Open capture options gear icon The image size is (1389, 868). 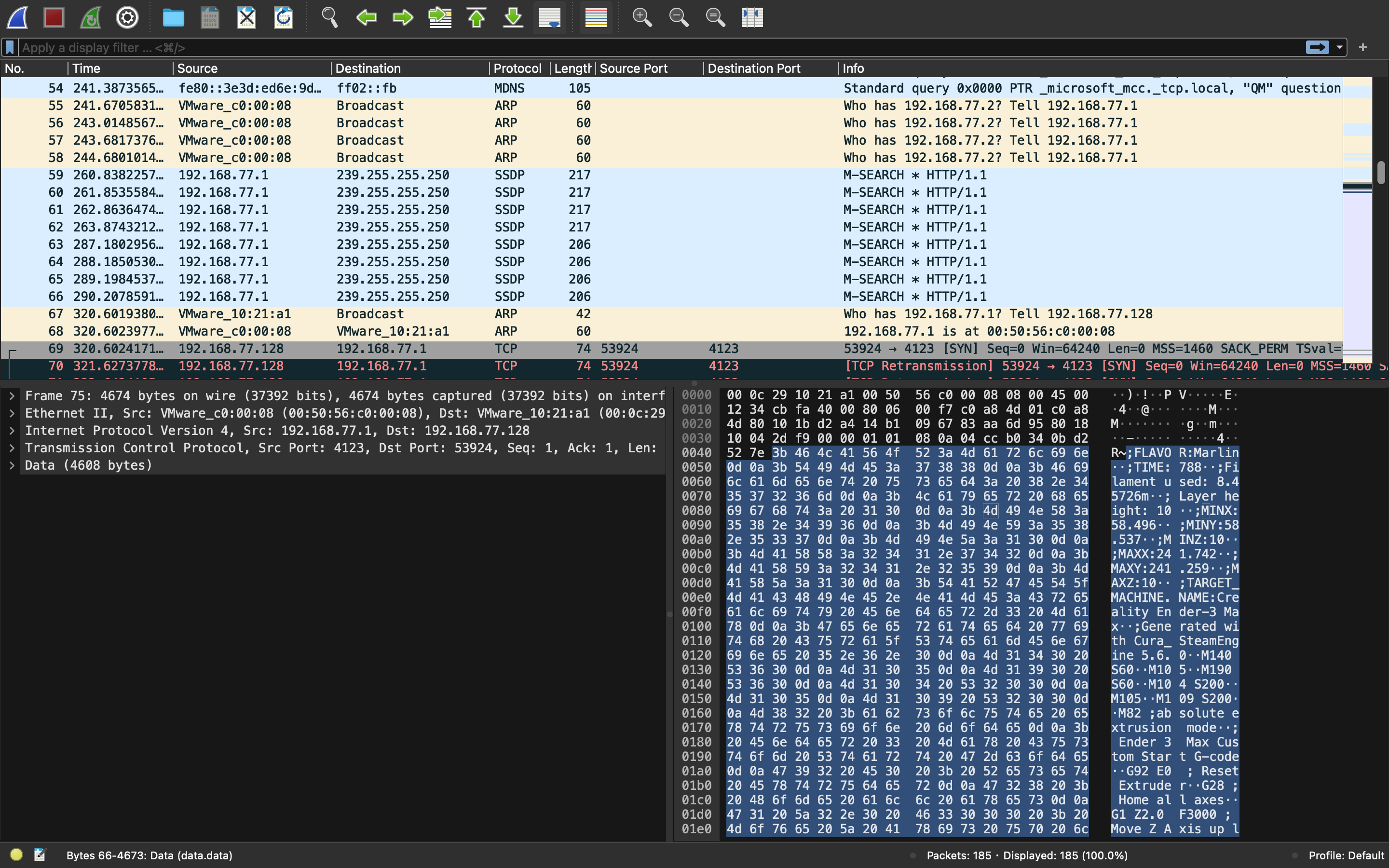[x=127, y=17]
